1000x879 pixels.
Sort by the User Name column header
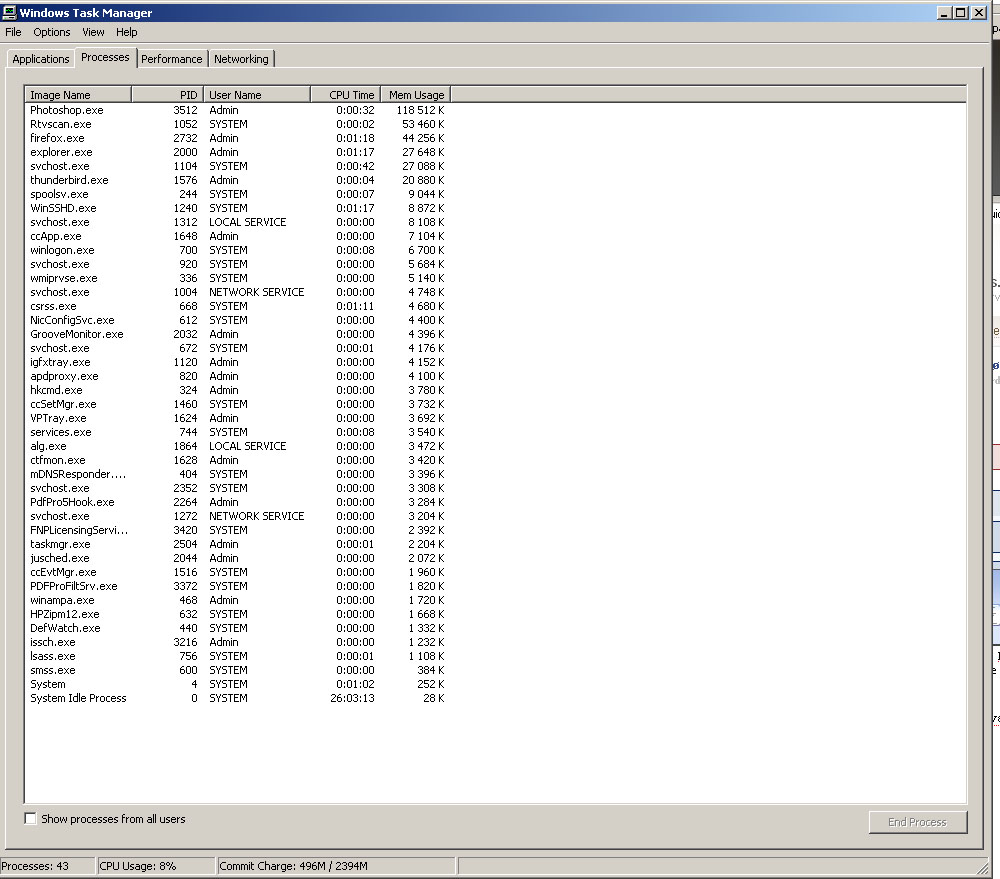257,94
